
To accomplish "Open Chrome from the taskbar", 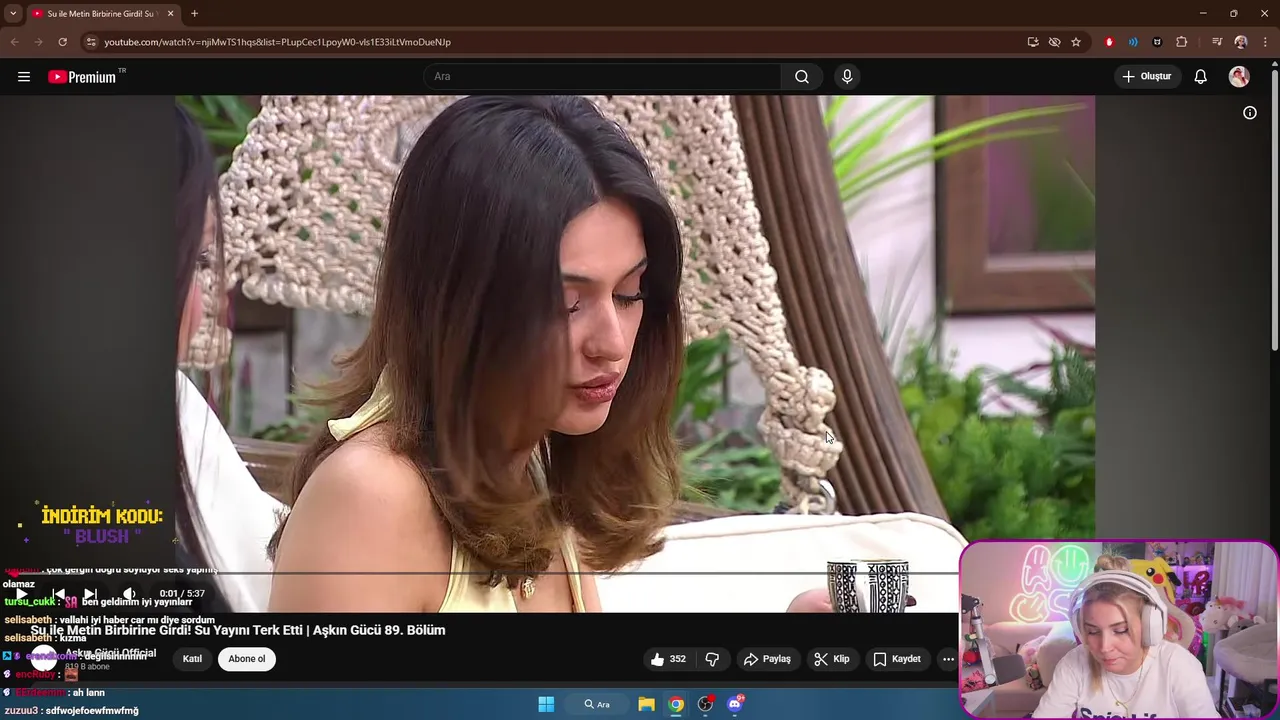I will 676,704.
